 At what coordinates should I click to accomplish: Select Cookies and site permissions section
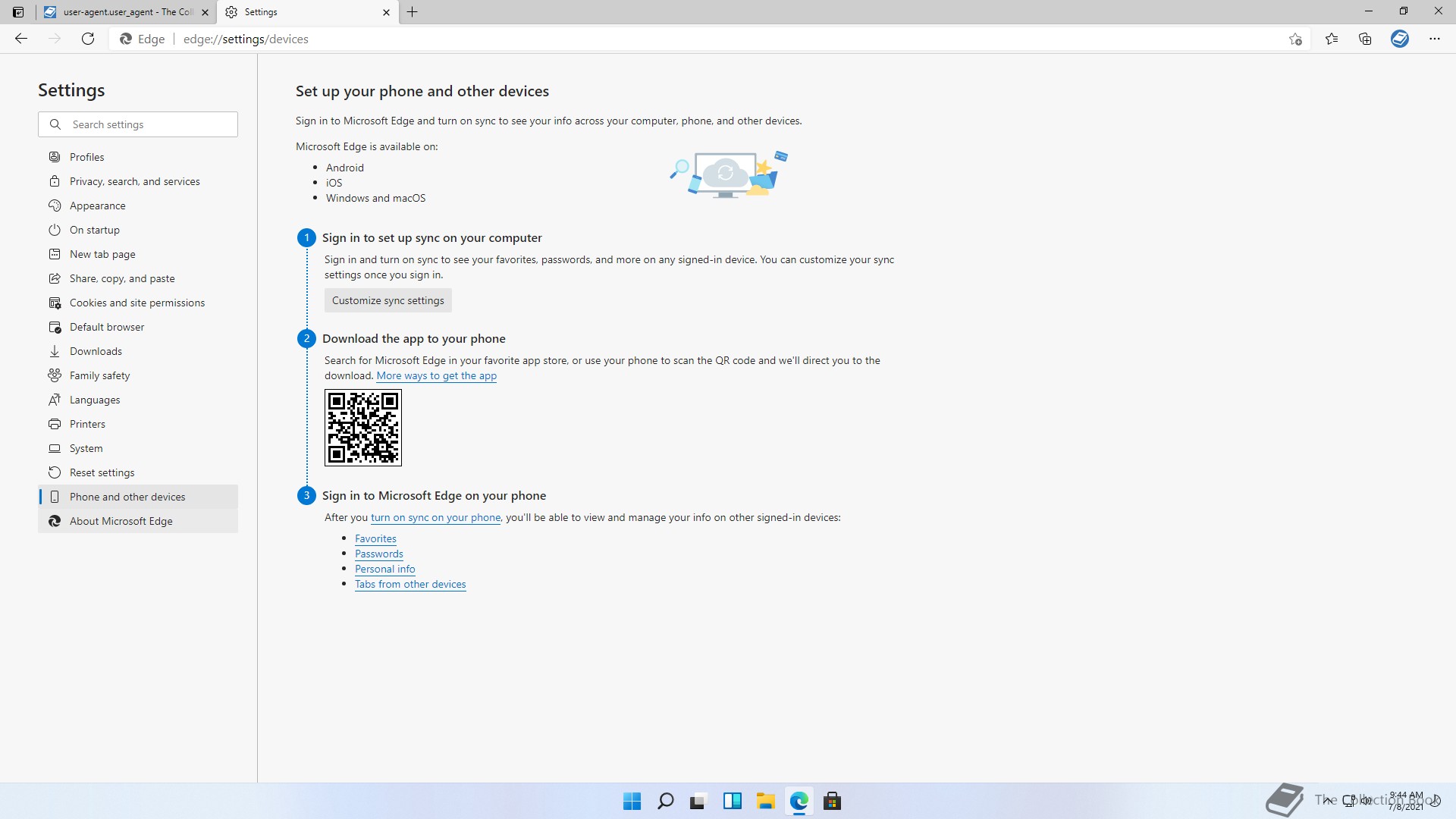click(136, 303)
